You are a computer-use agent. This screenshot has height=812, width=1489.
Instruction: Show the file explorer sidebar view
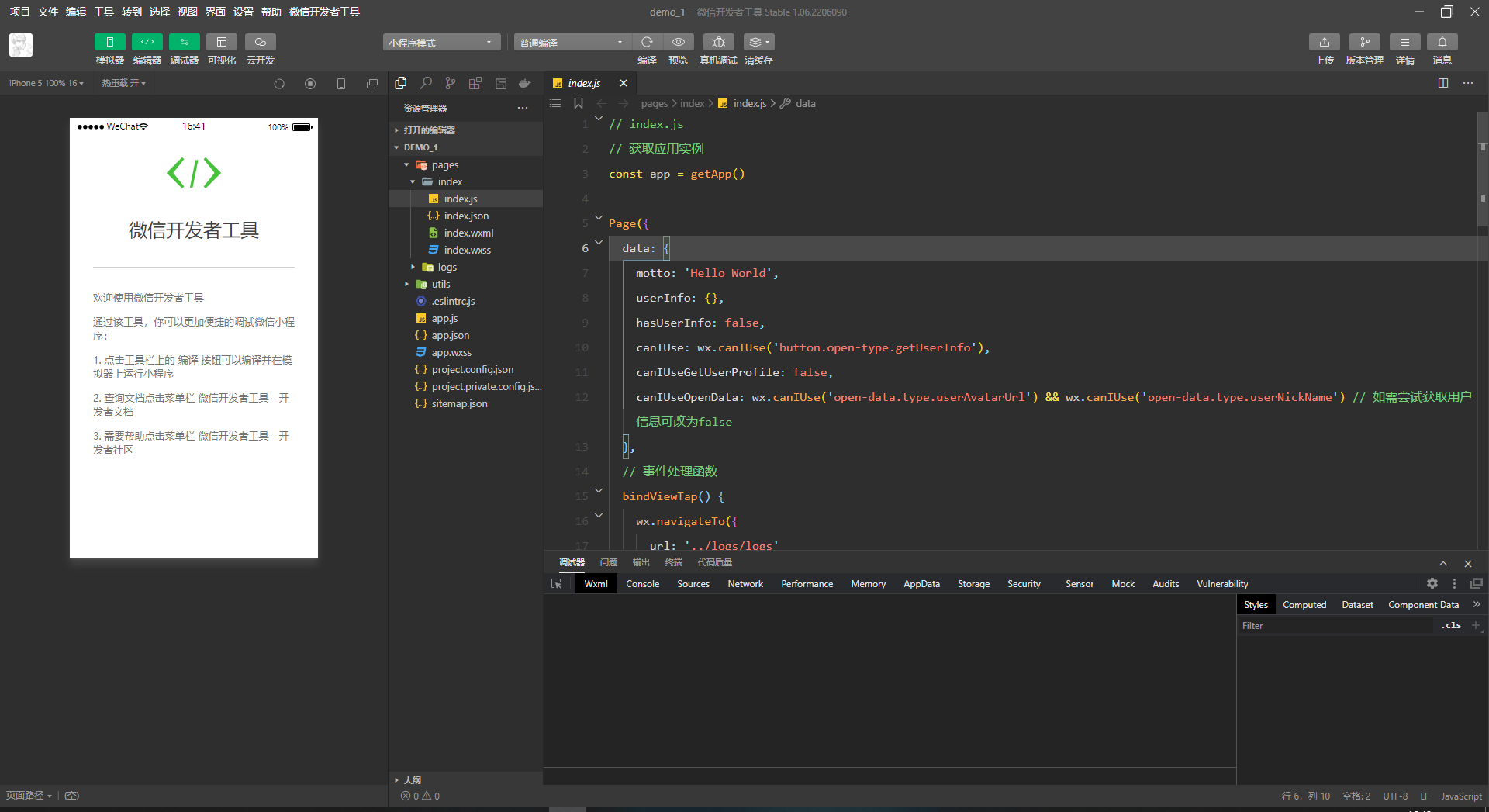(x=401, y=83)
